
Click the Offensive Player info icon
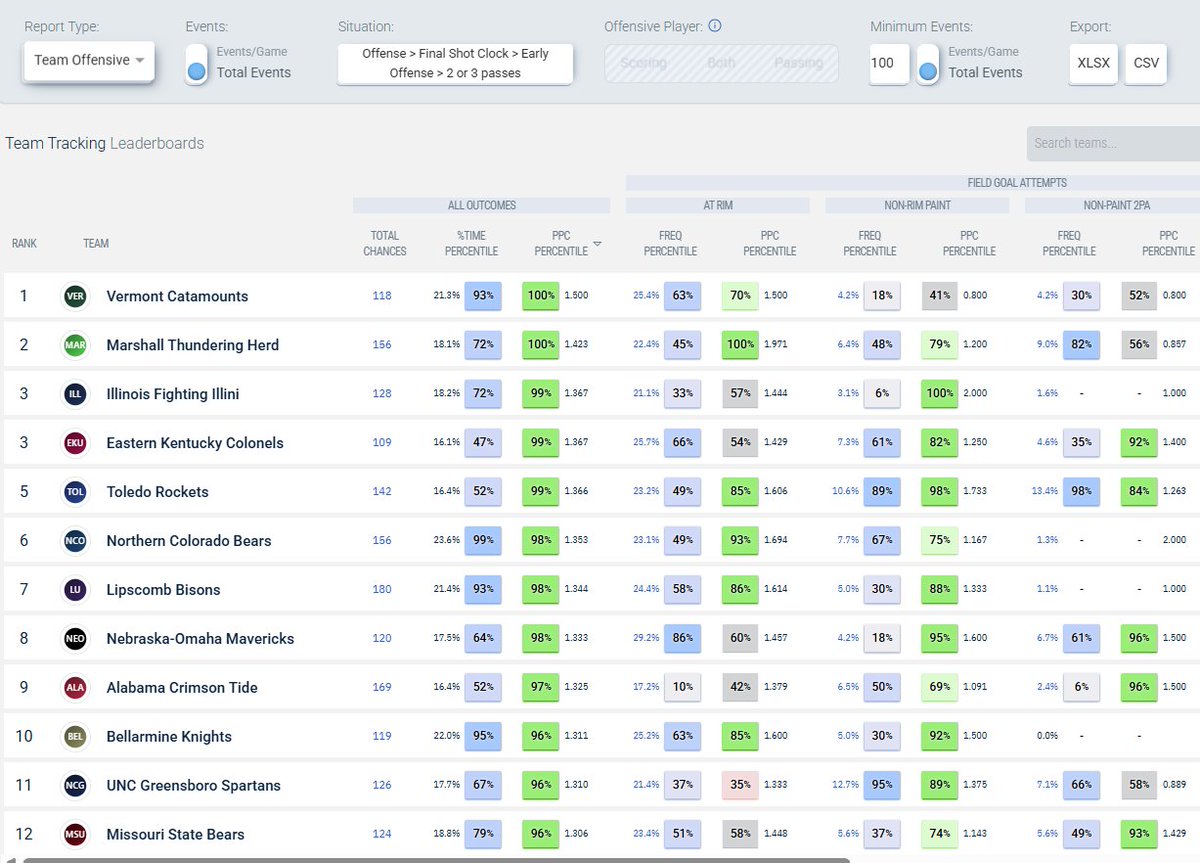[x=715, y=27]
